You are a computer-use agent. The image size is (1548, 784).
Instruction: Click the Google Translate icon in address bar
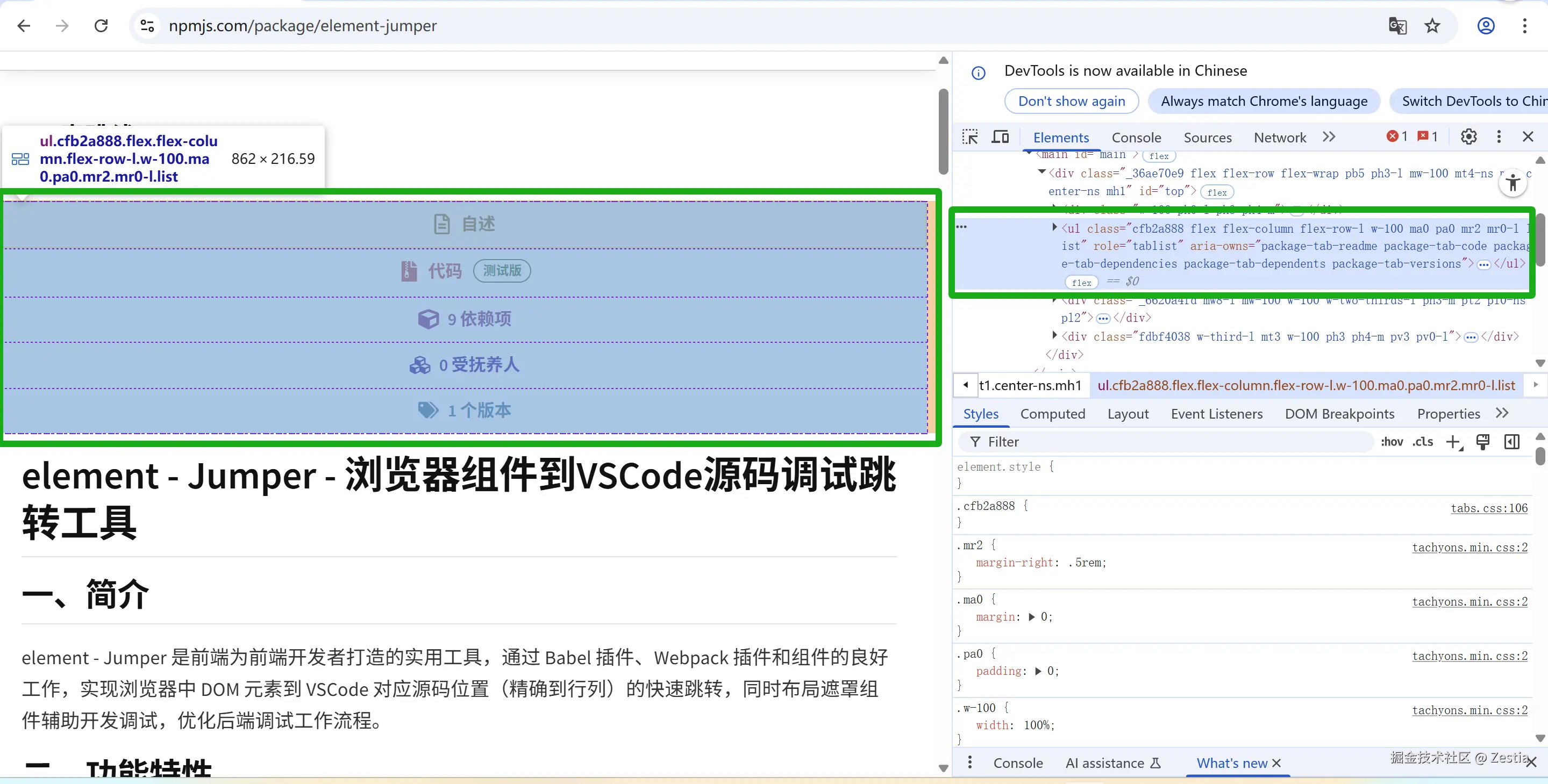[x=1397, y=26]
